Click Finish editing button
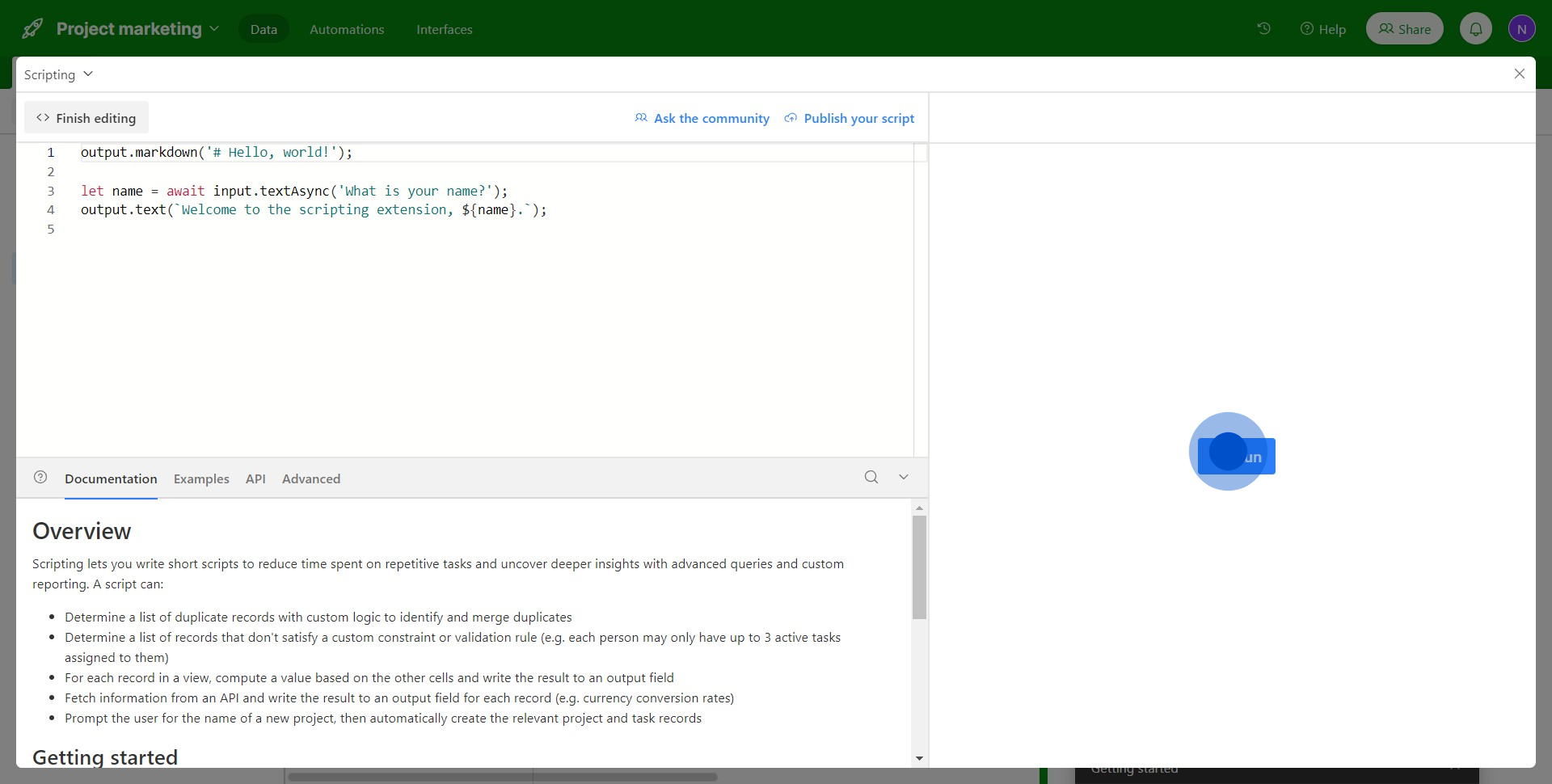Viewport: 1552px width, 784px height. tap(86, 118)
